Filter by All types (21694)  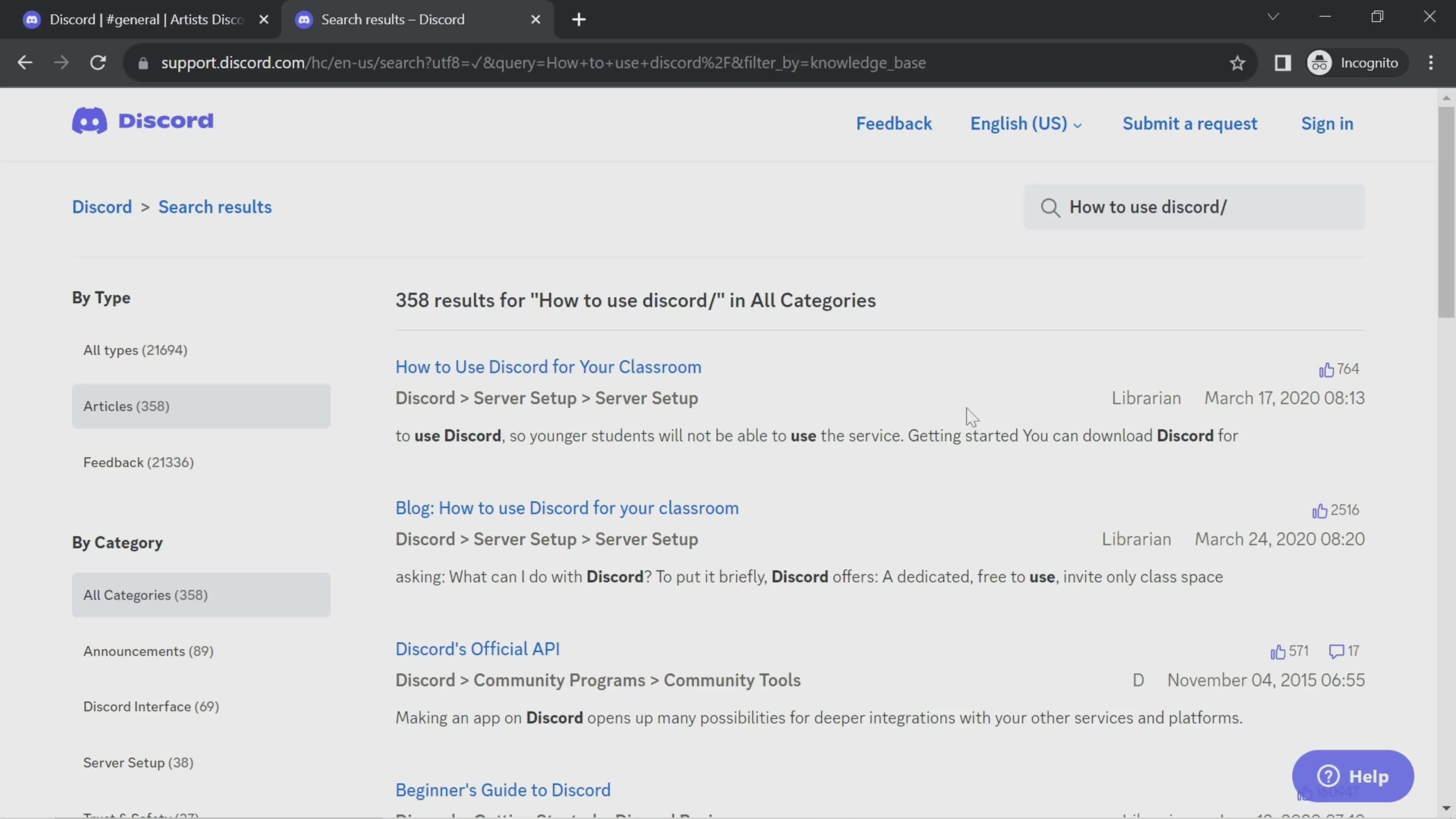click(135, 350)
